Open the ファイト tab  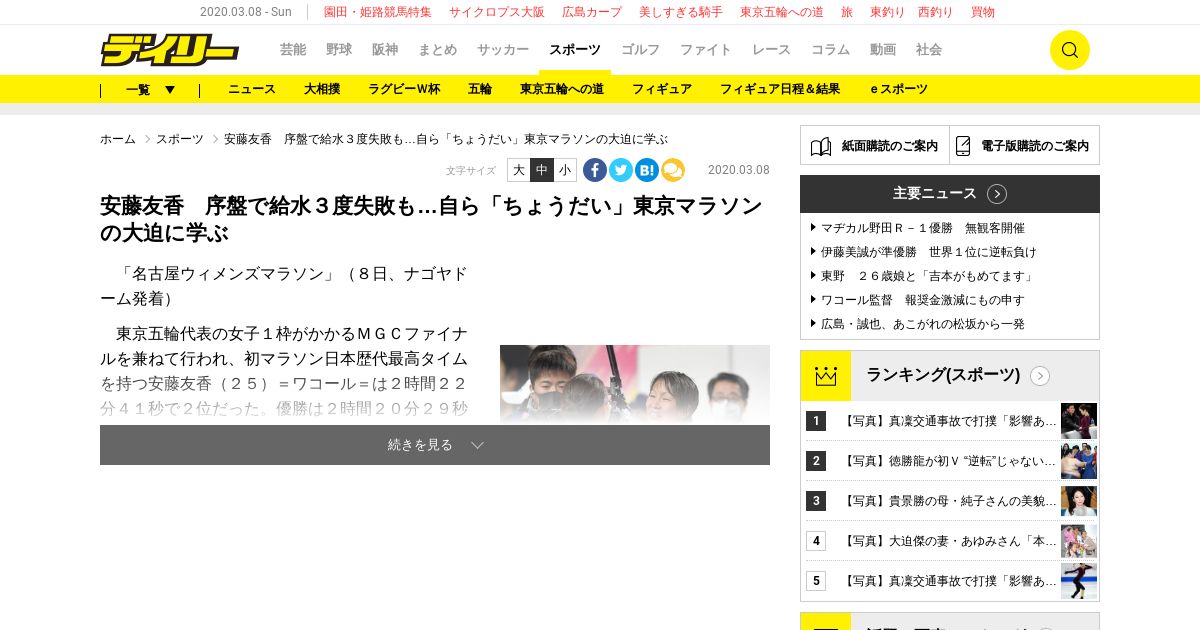click(706, 50)
